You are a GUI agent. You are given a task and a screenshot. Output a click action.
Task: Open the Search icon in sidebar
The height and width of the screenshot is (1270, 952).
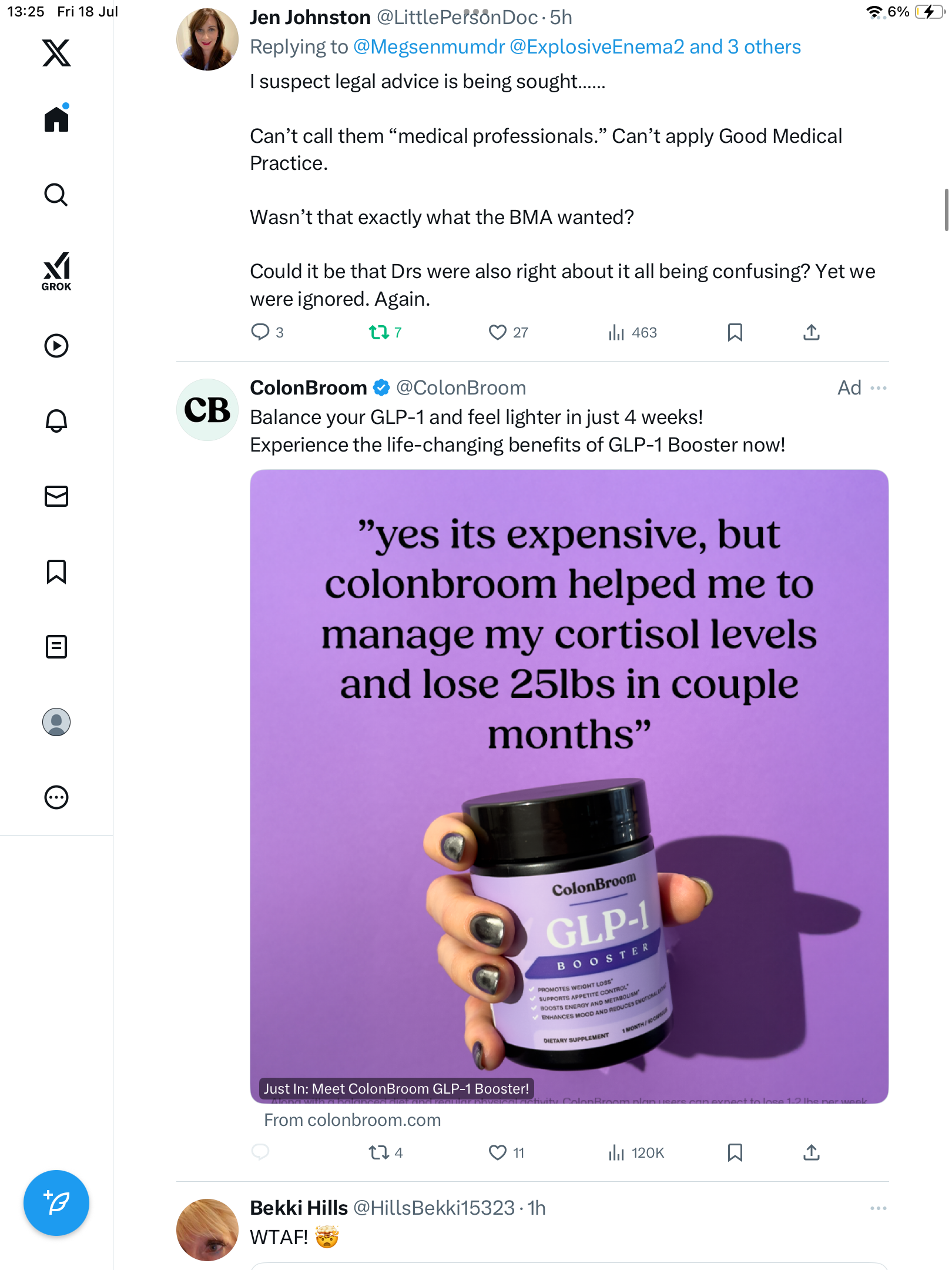(x=56, y=195)
